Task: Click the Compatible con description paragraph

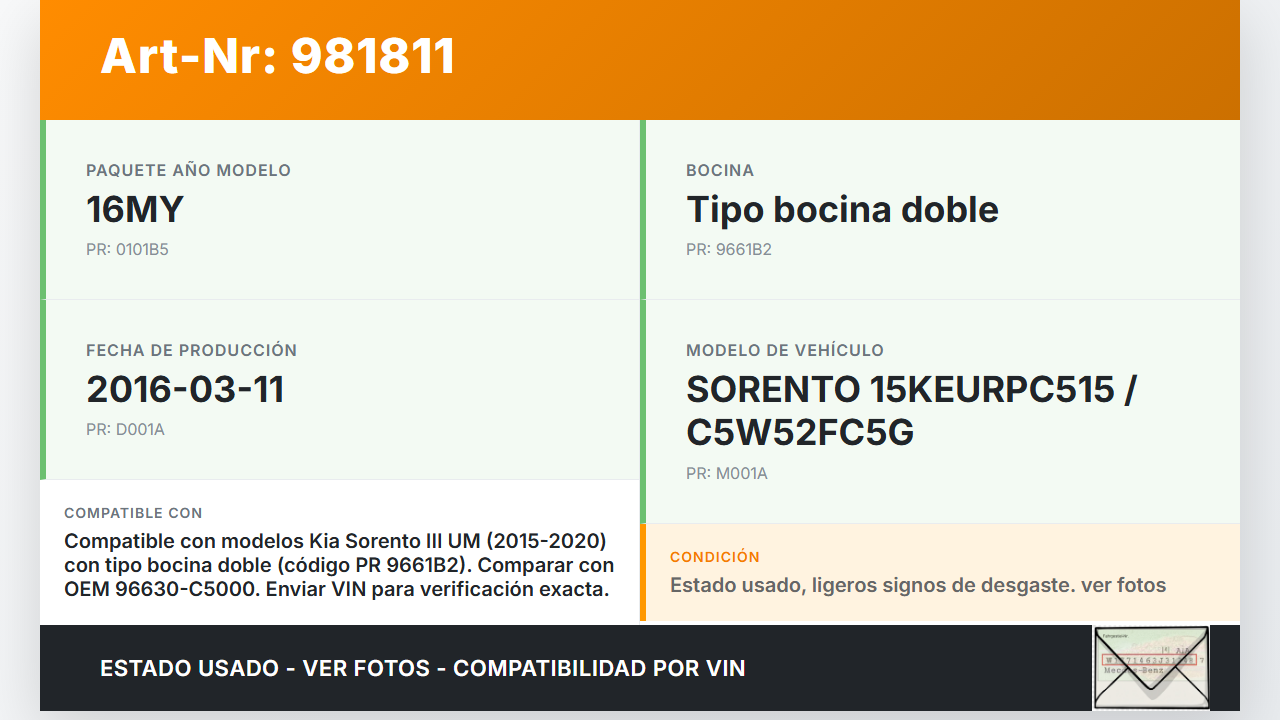Action: 339,565
